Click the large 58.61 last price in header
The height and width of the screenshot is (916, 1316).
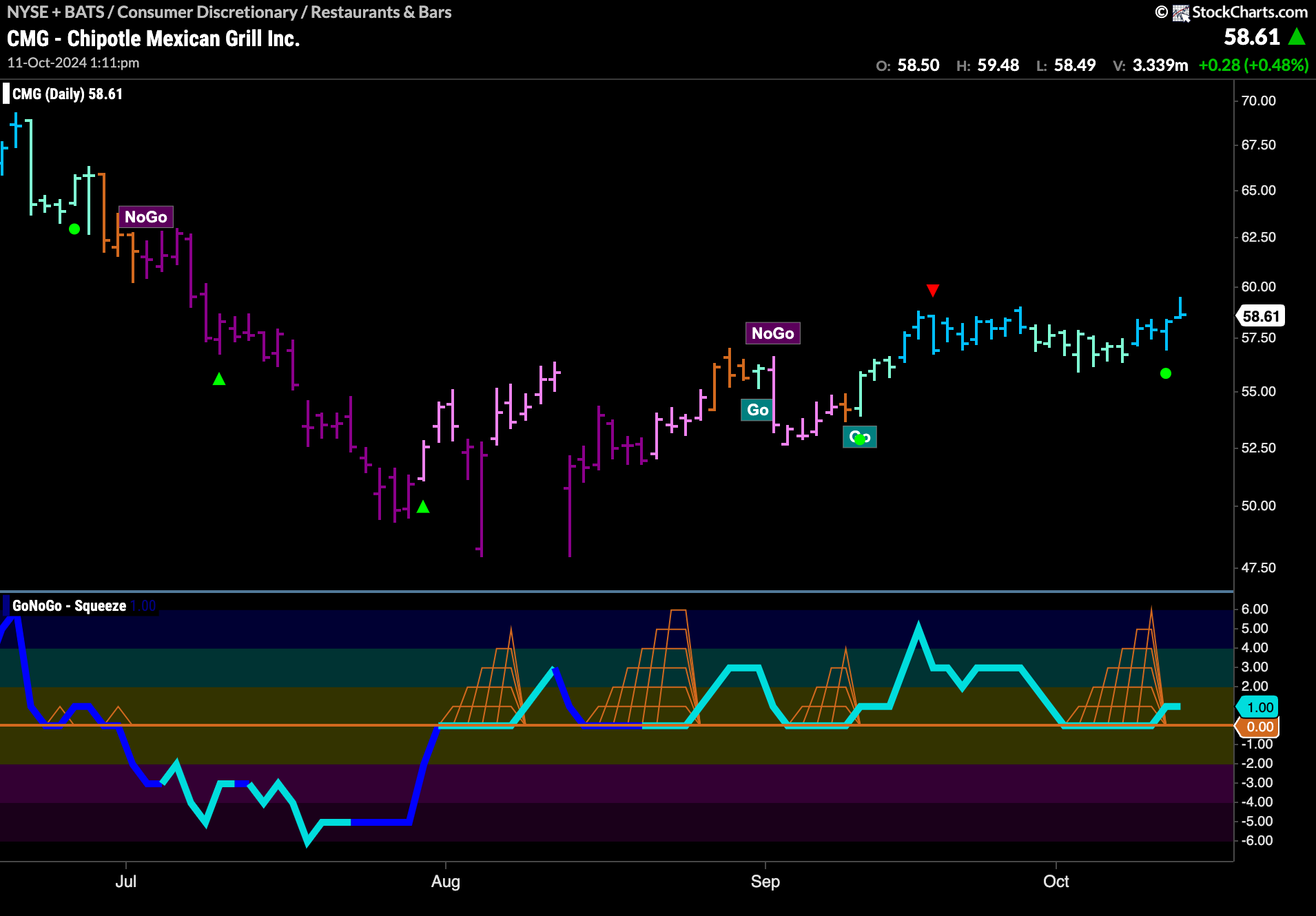(x=1252, y=37)
